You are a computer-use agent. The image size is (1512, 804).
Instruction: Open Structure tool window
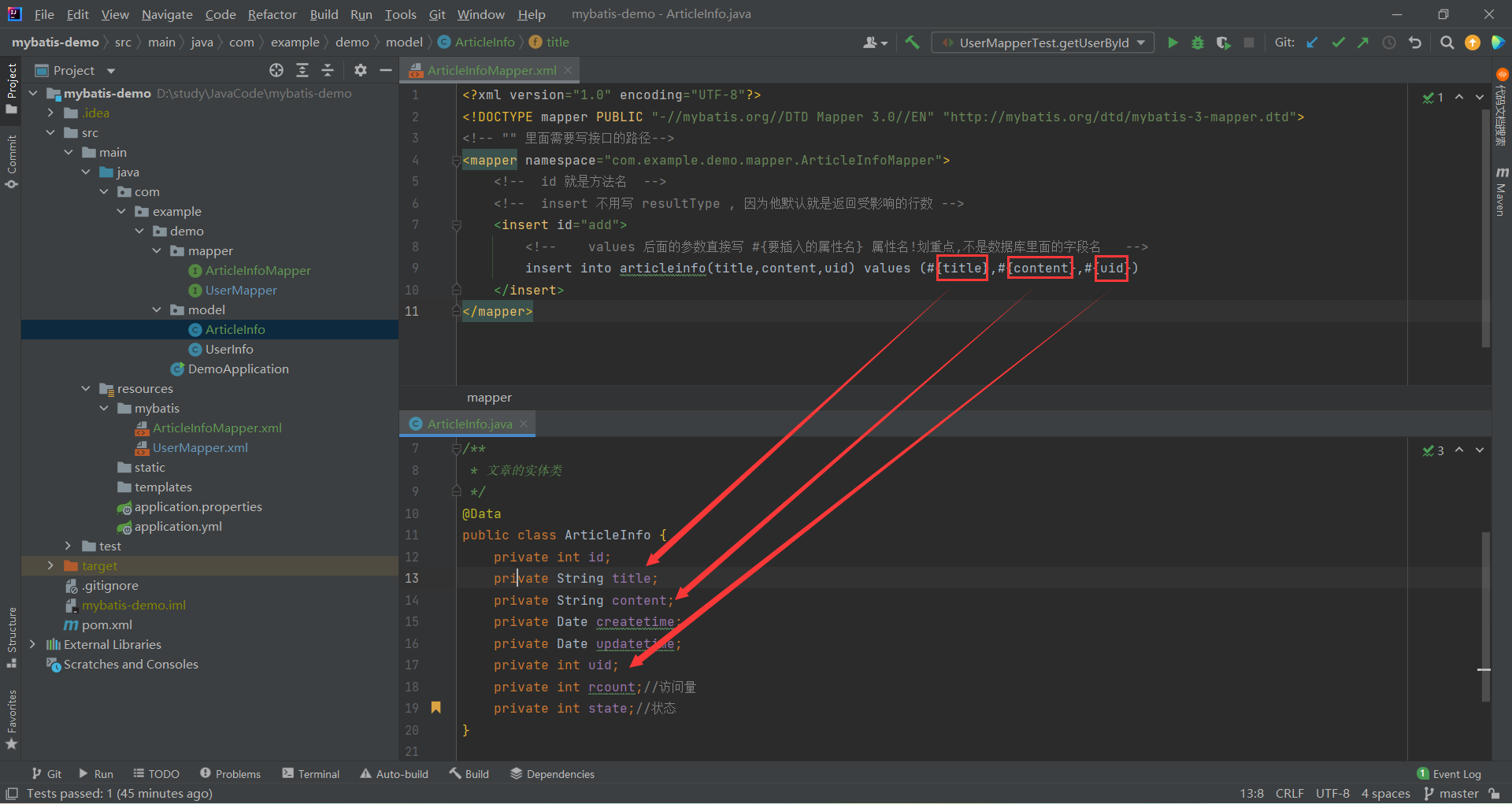pyautogui.click(x=11, y=637)
